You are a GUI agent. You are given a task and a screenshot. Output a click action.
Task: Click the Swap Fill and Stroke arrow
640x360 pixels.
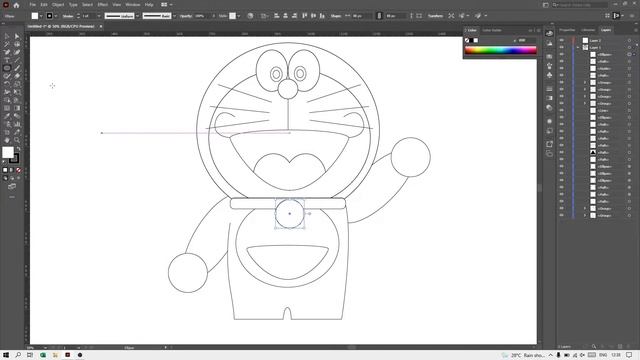click(x=18, y=149)
